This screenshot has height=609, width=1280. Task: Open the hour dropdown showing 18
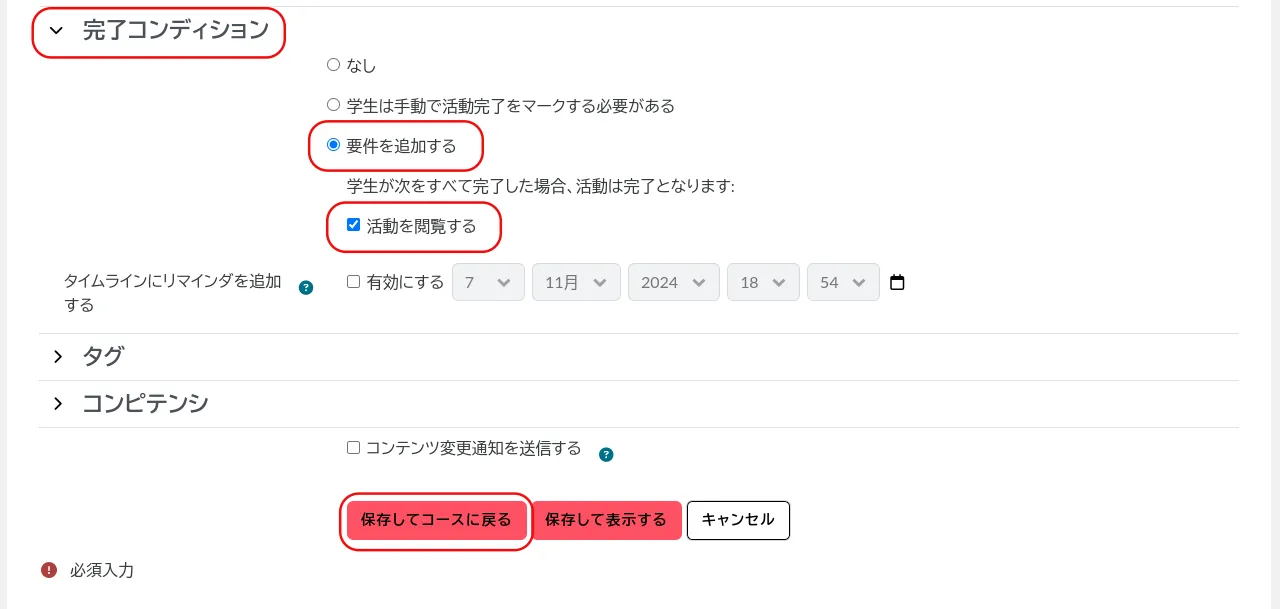(763, 283)
